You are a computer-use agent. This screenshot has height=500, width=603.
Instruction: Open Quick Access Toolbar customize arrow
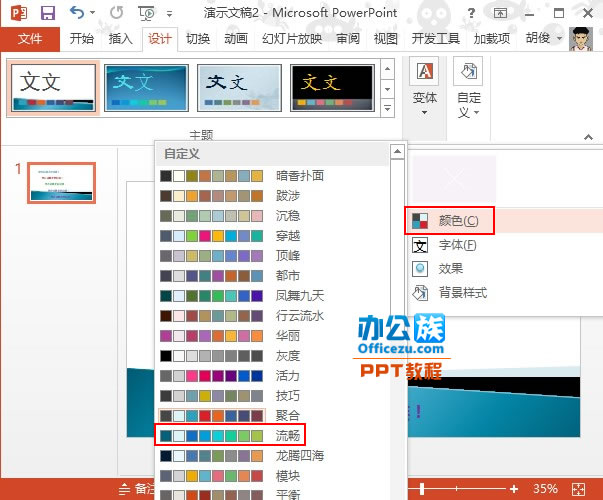(x=169, y=14)
